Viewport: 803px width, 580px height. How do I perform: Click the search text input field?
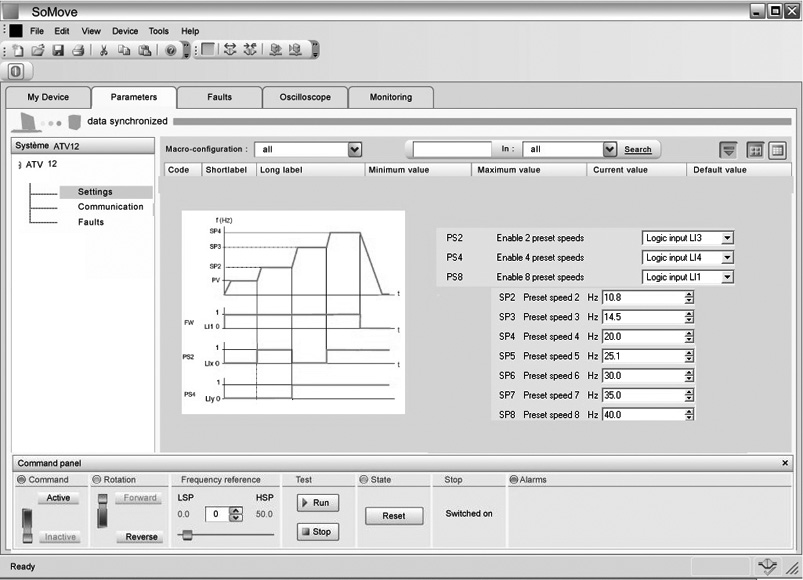(452, 149)
